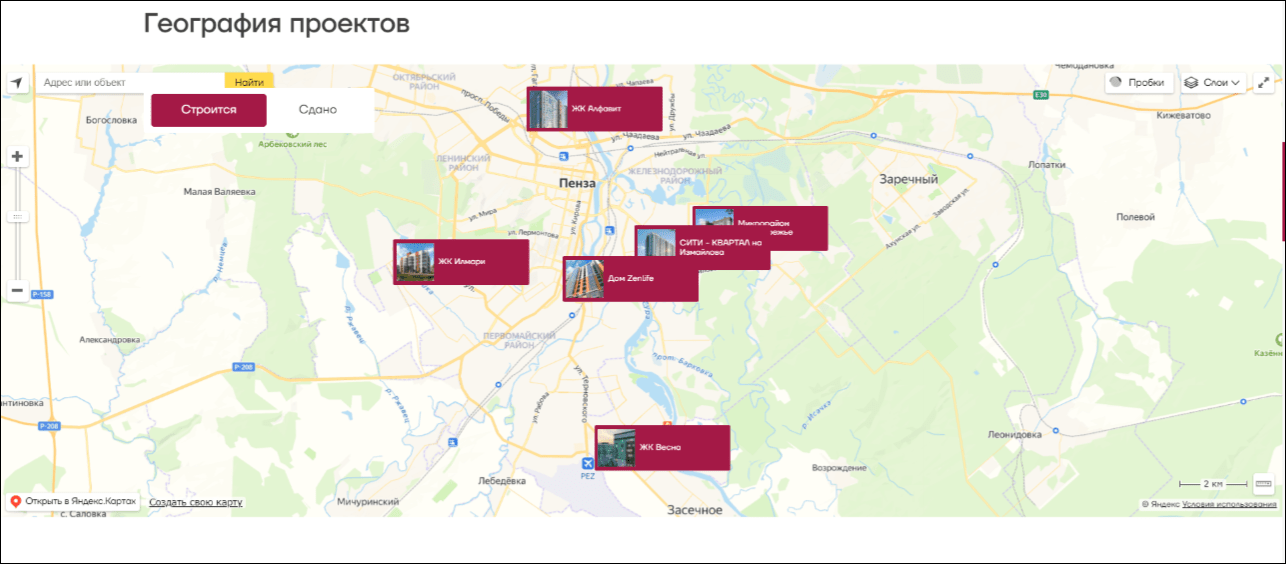Viewport: 1286px width, 564px height.
Task: Open the Создать свою карту link
Action: click(196, 502)
